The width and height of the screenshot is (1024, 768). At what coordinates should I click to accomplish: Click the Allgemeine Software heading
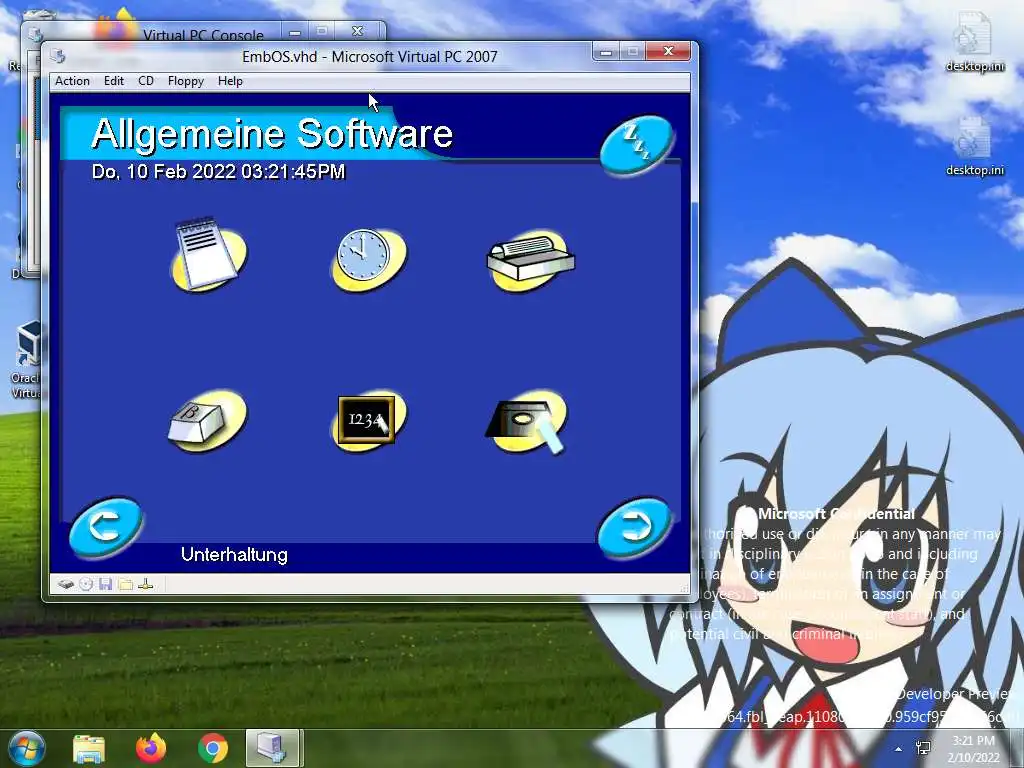point(272,134)
